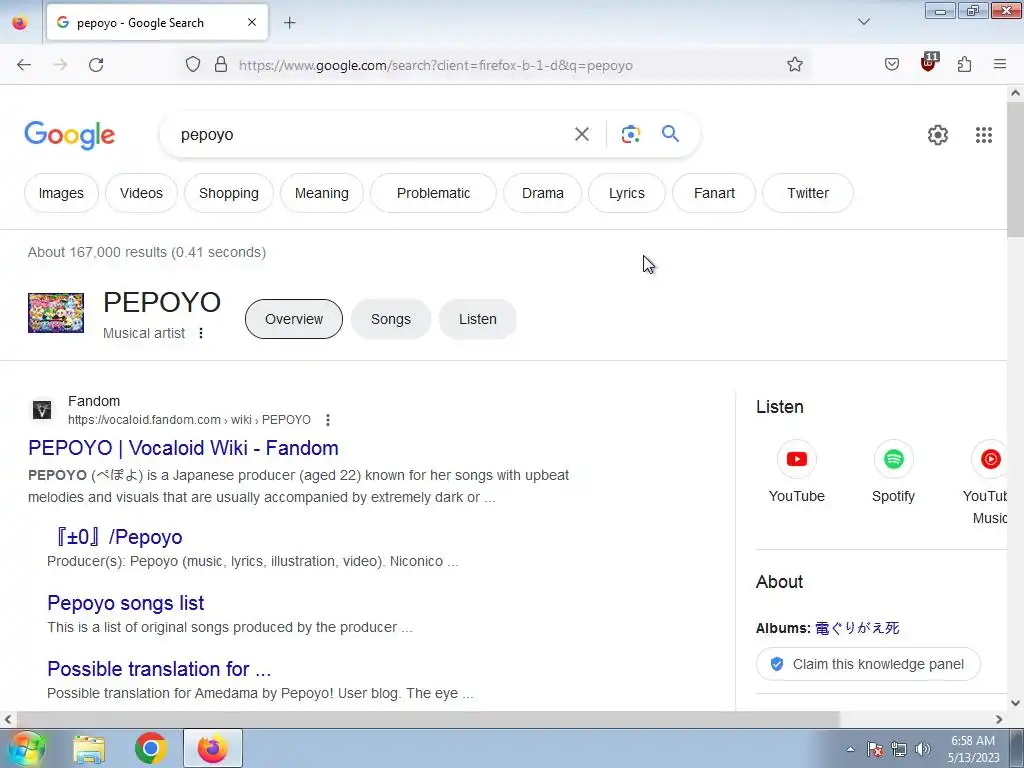Click into the pepoyo search field
The width and height of the screenshot is (1024, 768).
coord(372,135)
